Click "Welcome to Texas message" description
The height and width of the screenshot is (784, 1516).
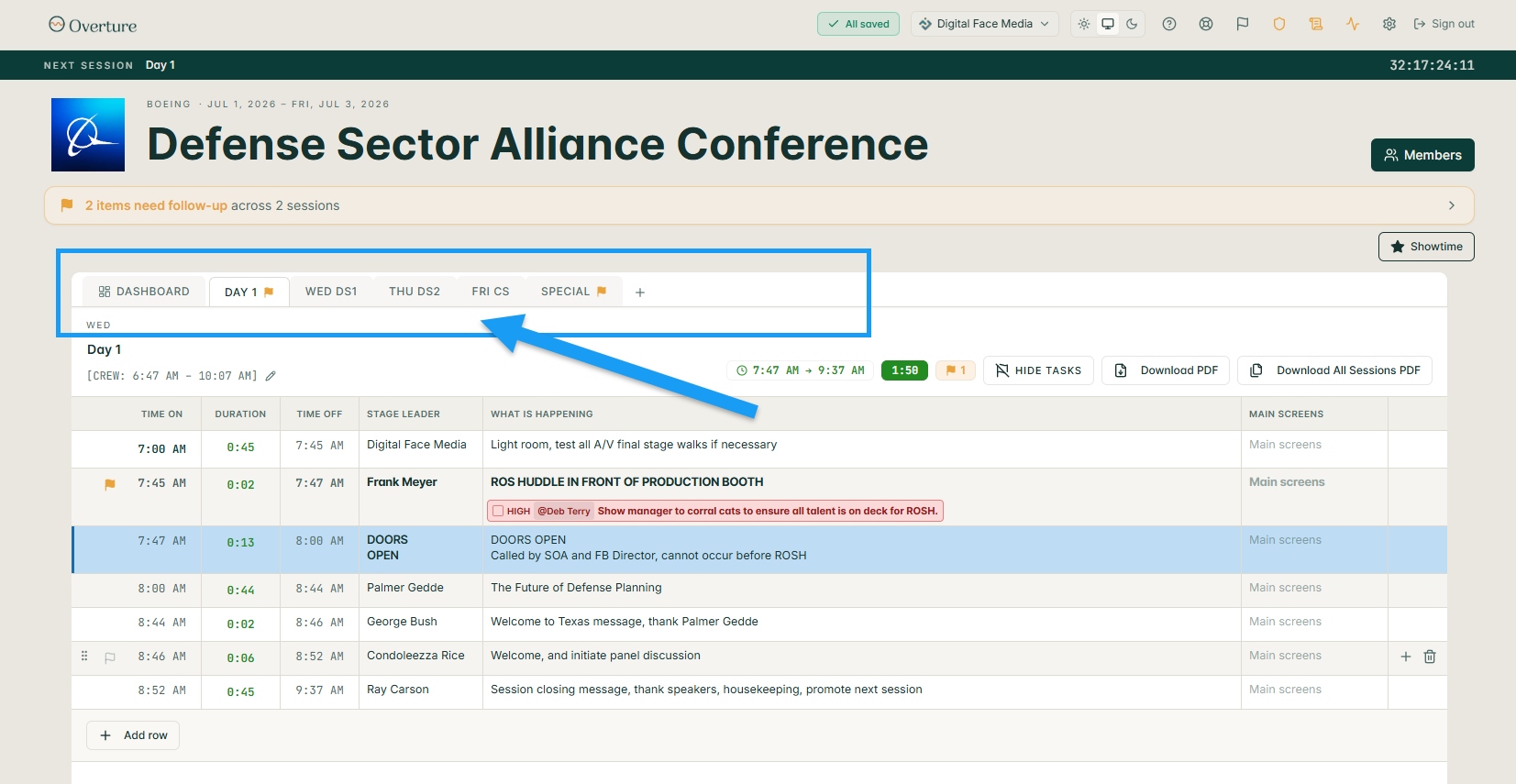(625, 622)
